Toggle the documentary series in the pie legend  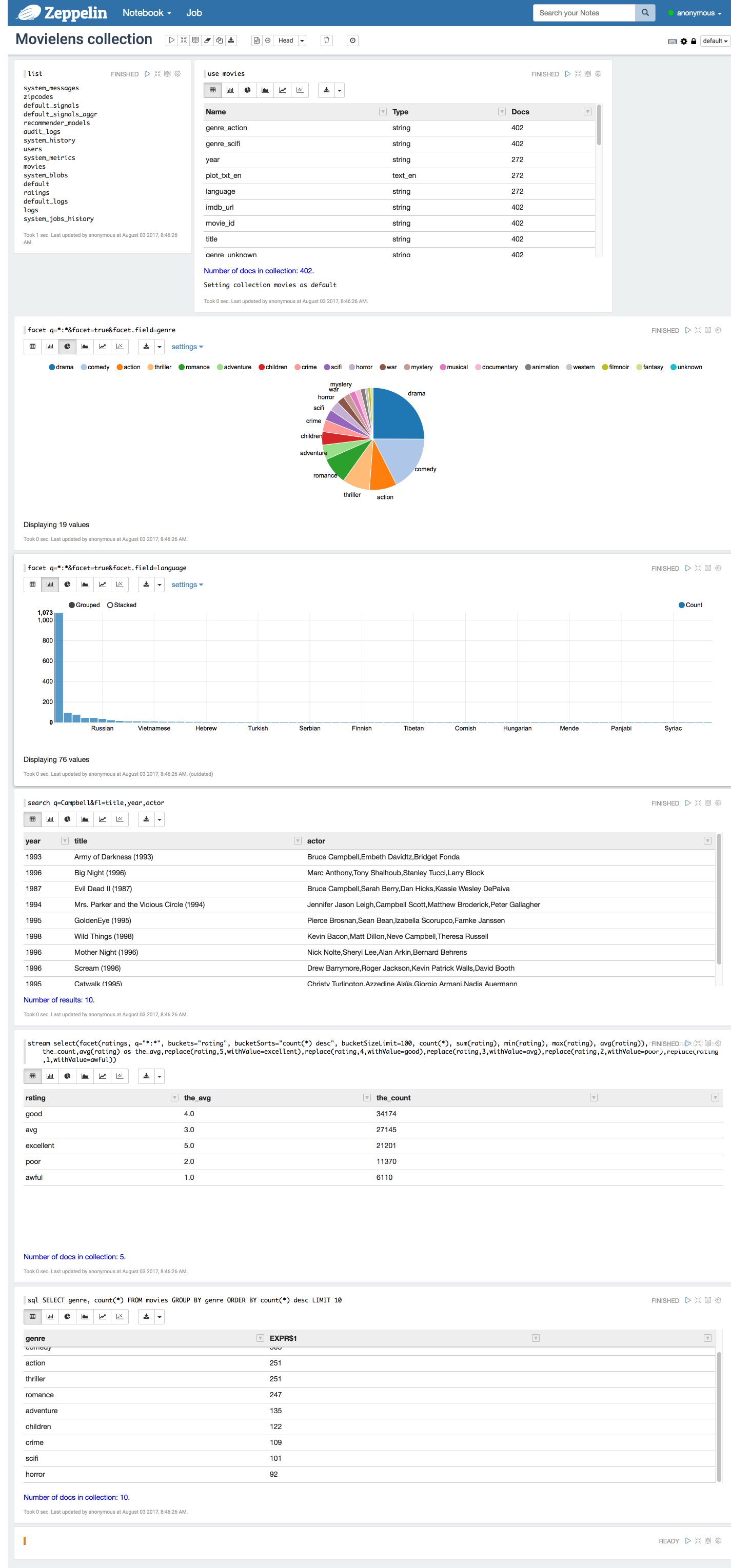point(497,367)
